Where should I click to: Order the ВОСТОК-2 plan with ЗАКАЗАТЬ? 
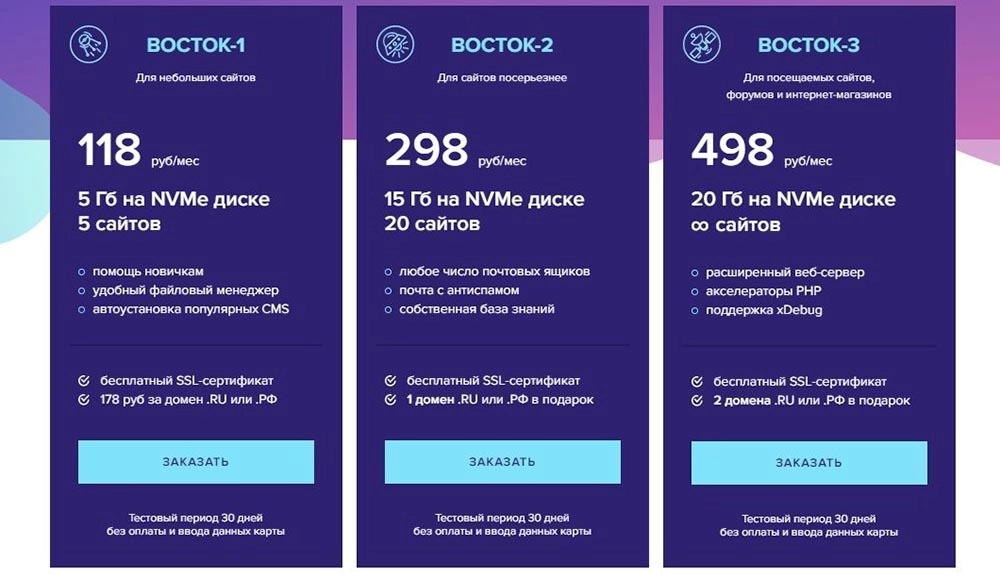click(x=503, y=462)
